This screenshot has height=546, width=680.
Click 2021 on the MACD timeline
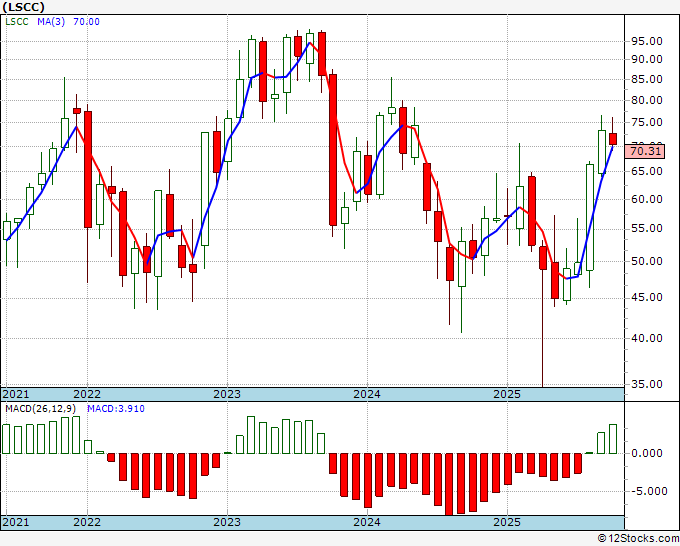click(16, 522)
